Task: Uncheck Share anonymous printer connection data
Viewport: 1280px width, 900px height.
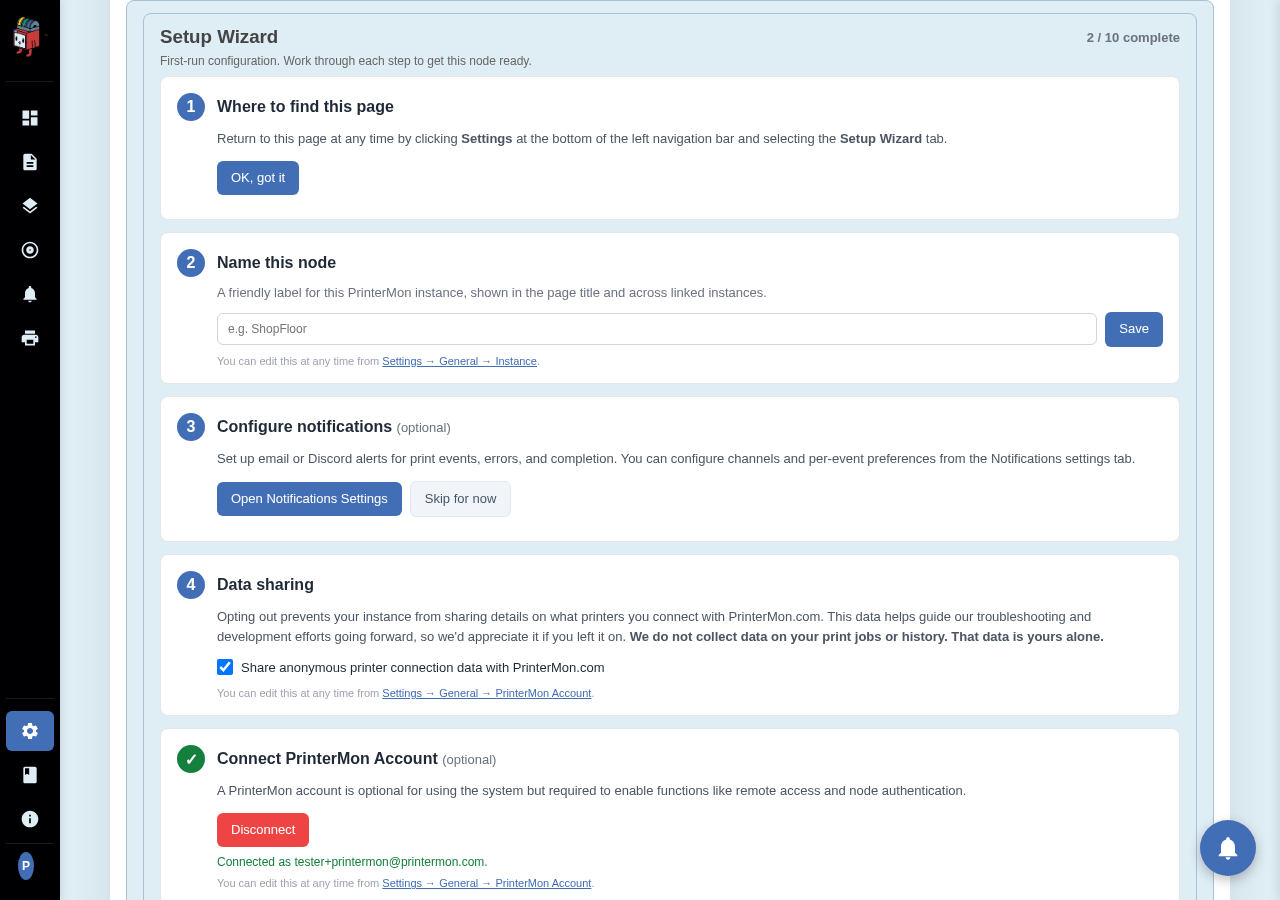Action: click(225, 667)
